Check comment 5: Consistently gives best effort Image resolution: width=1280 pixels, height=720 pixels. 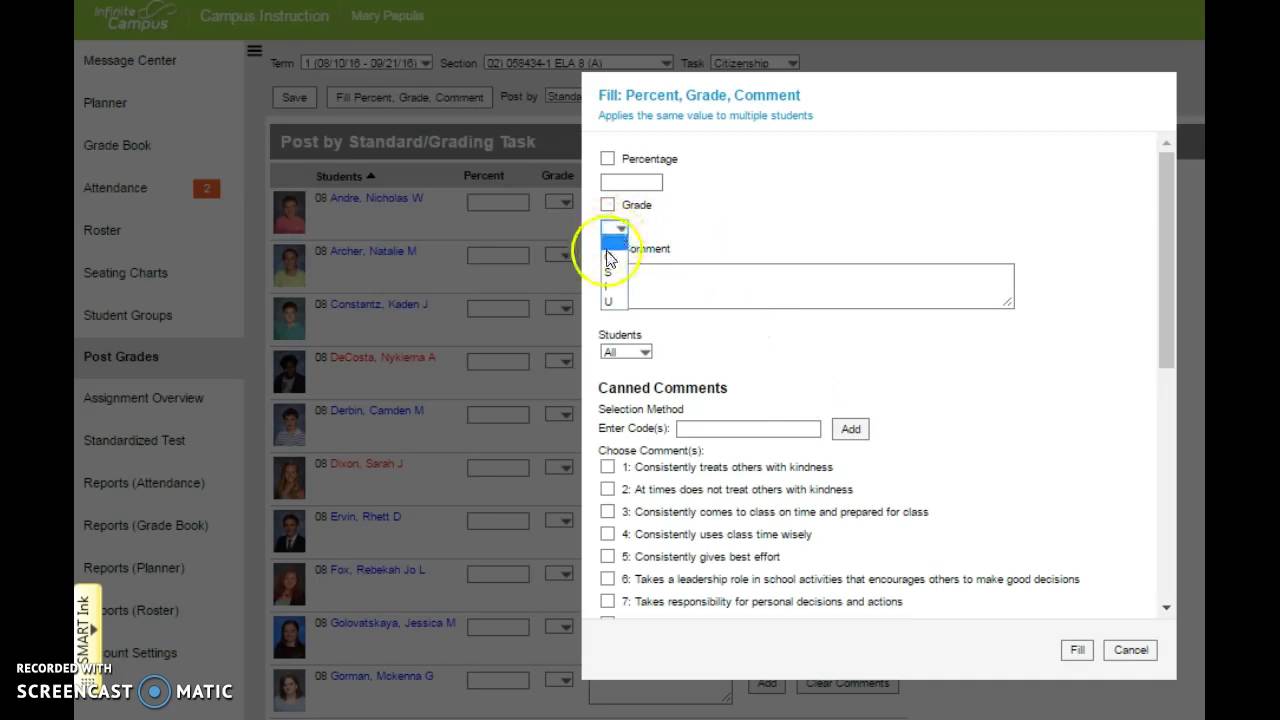click(607, 556)
